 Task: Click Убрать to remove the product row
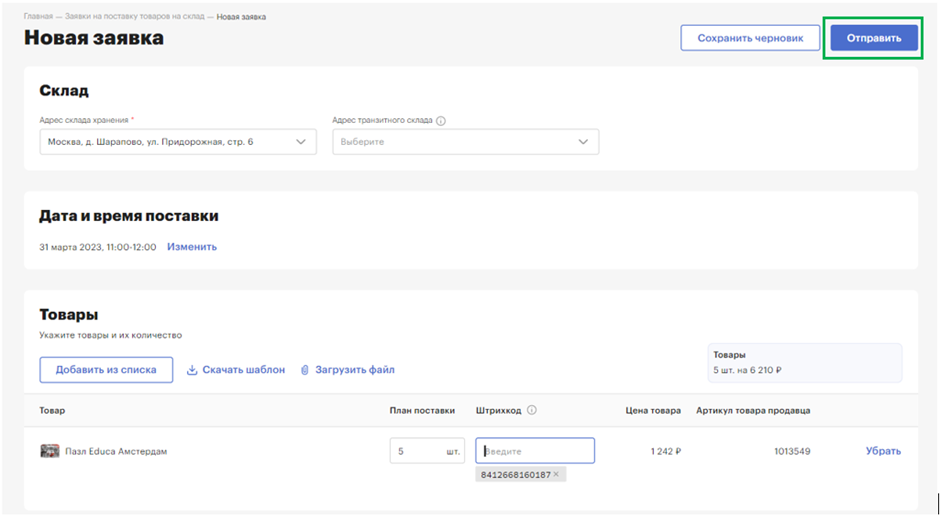(883, 451)
